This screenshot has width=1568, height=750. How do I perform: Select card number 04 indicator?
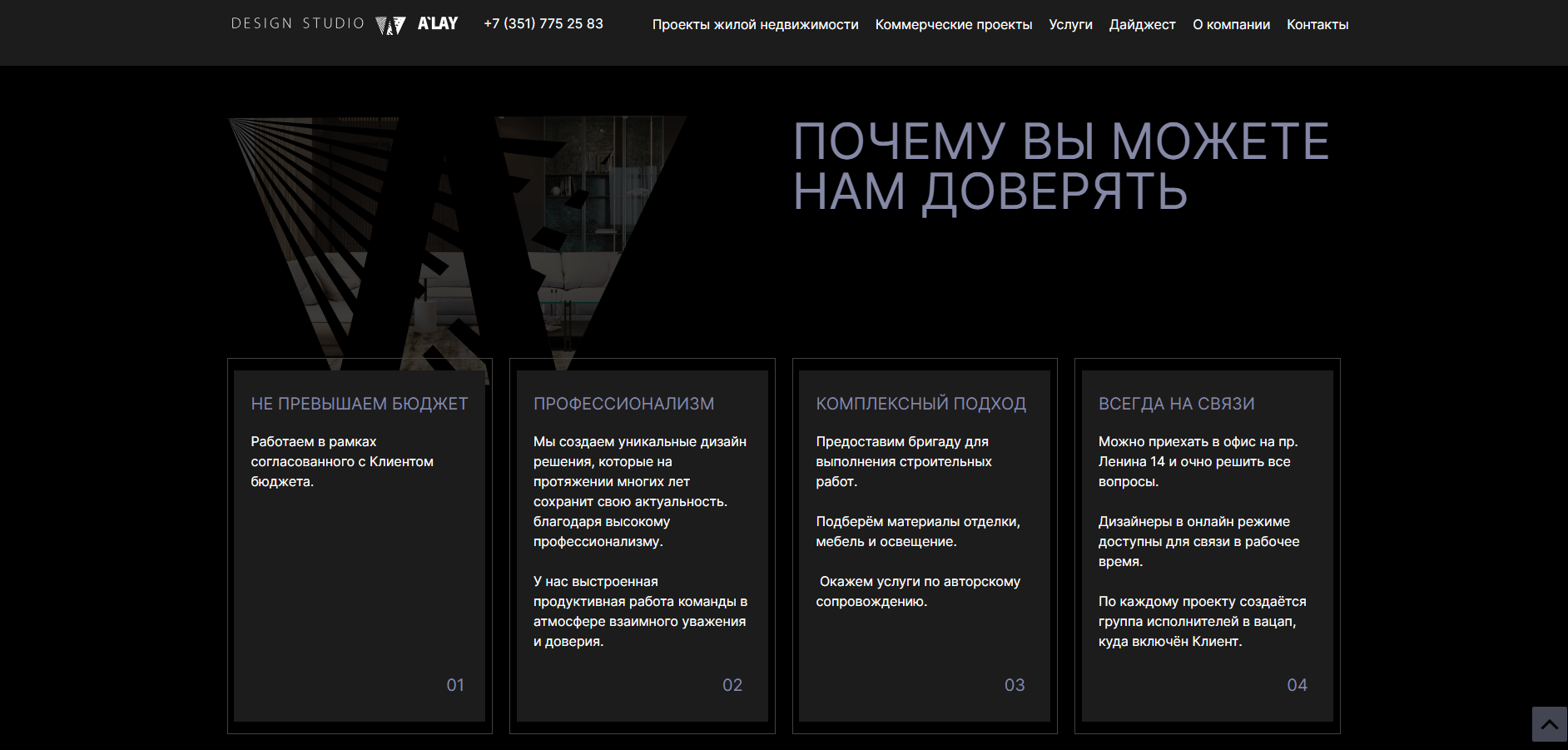click(1298, 684)
